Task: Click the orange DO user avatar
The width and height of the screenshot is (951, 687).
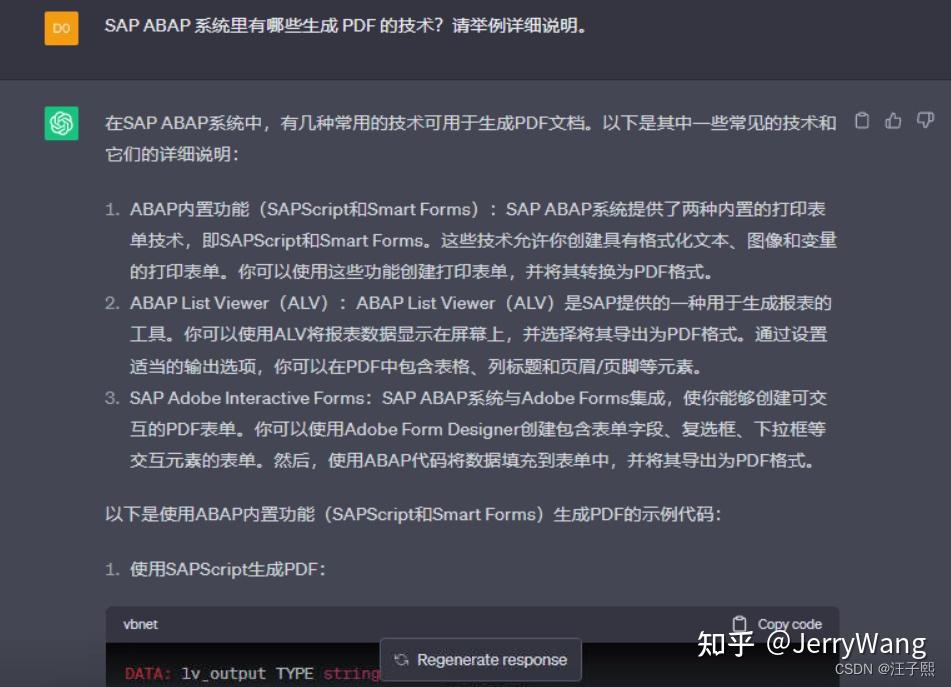Action: pos(61,28)
